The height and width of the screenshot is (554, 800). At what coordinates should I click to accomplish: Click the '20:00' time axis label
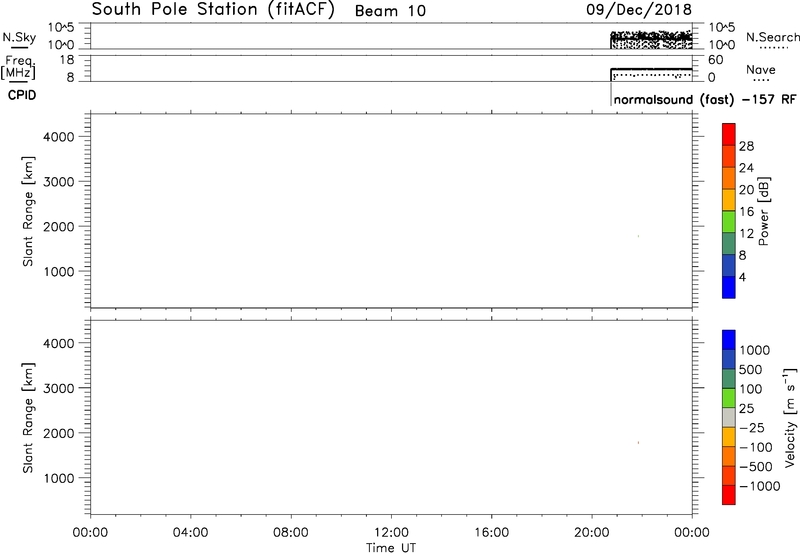pos(592,533)
